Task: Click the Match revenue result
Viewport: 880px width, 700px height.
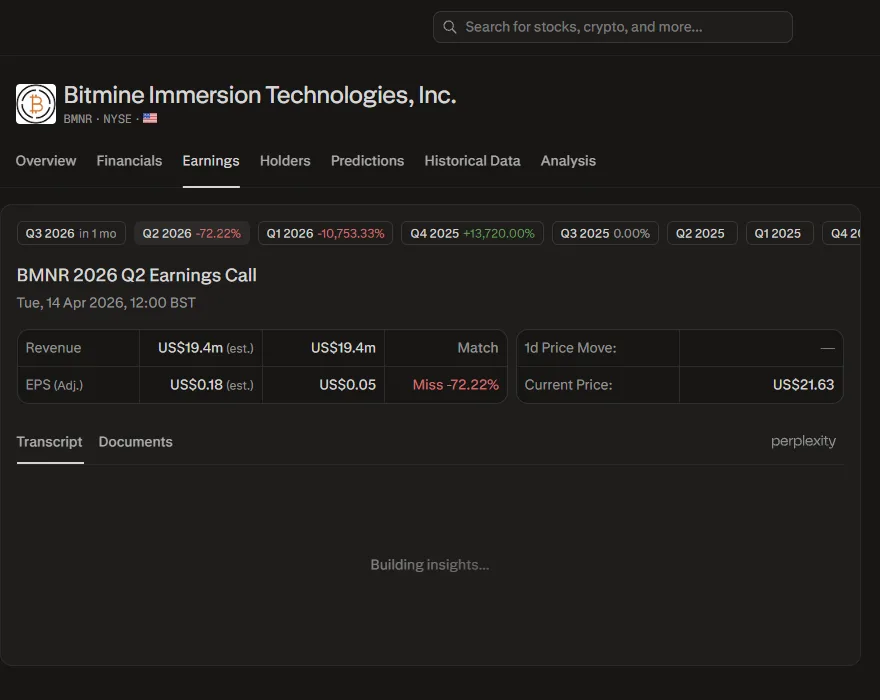Action: 478,348
